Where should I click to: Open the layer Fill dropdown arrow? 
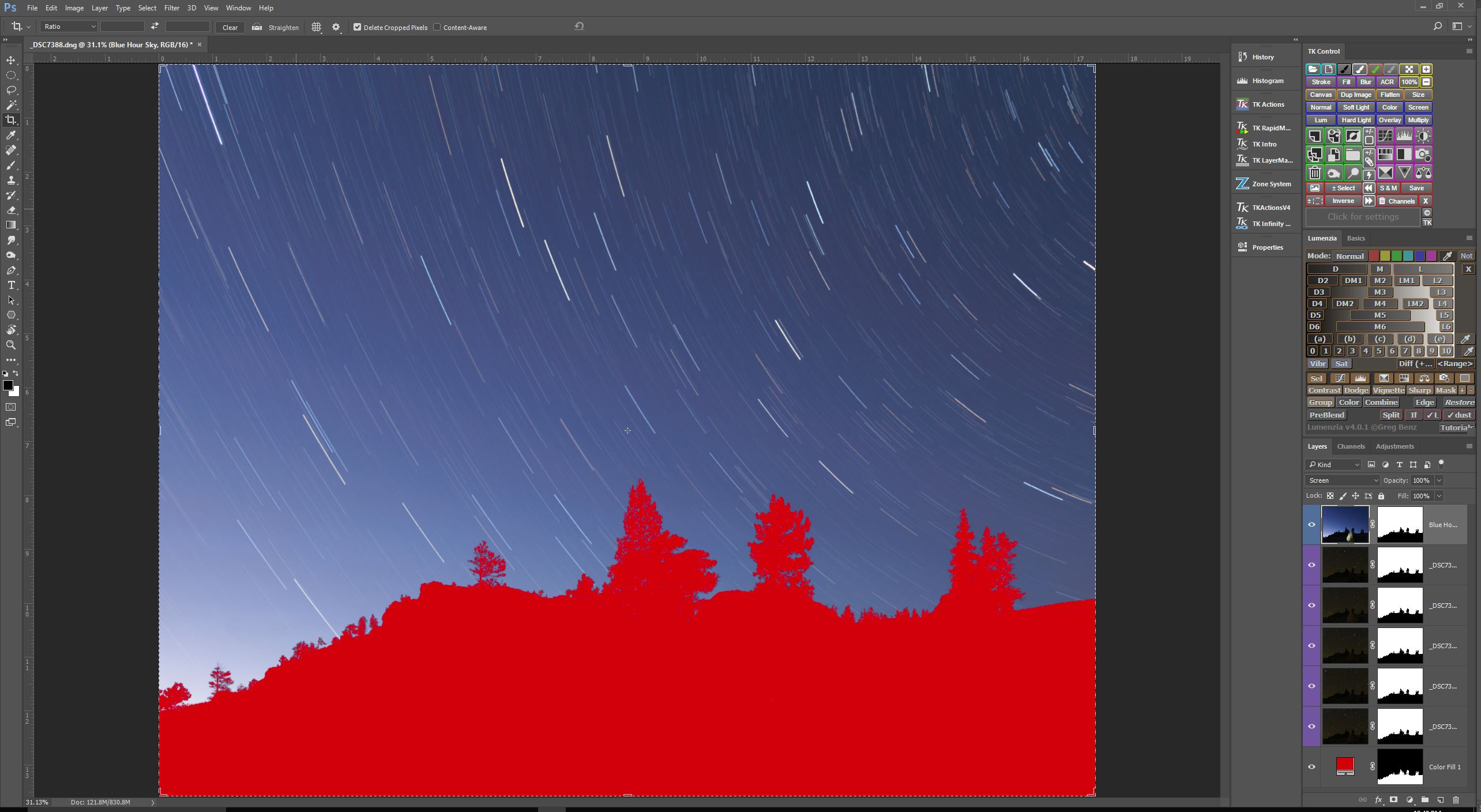tap(1439, 496)
